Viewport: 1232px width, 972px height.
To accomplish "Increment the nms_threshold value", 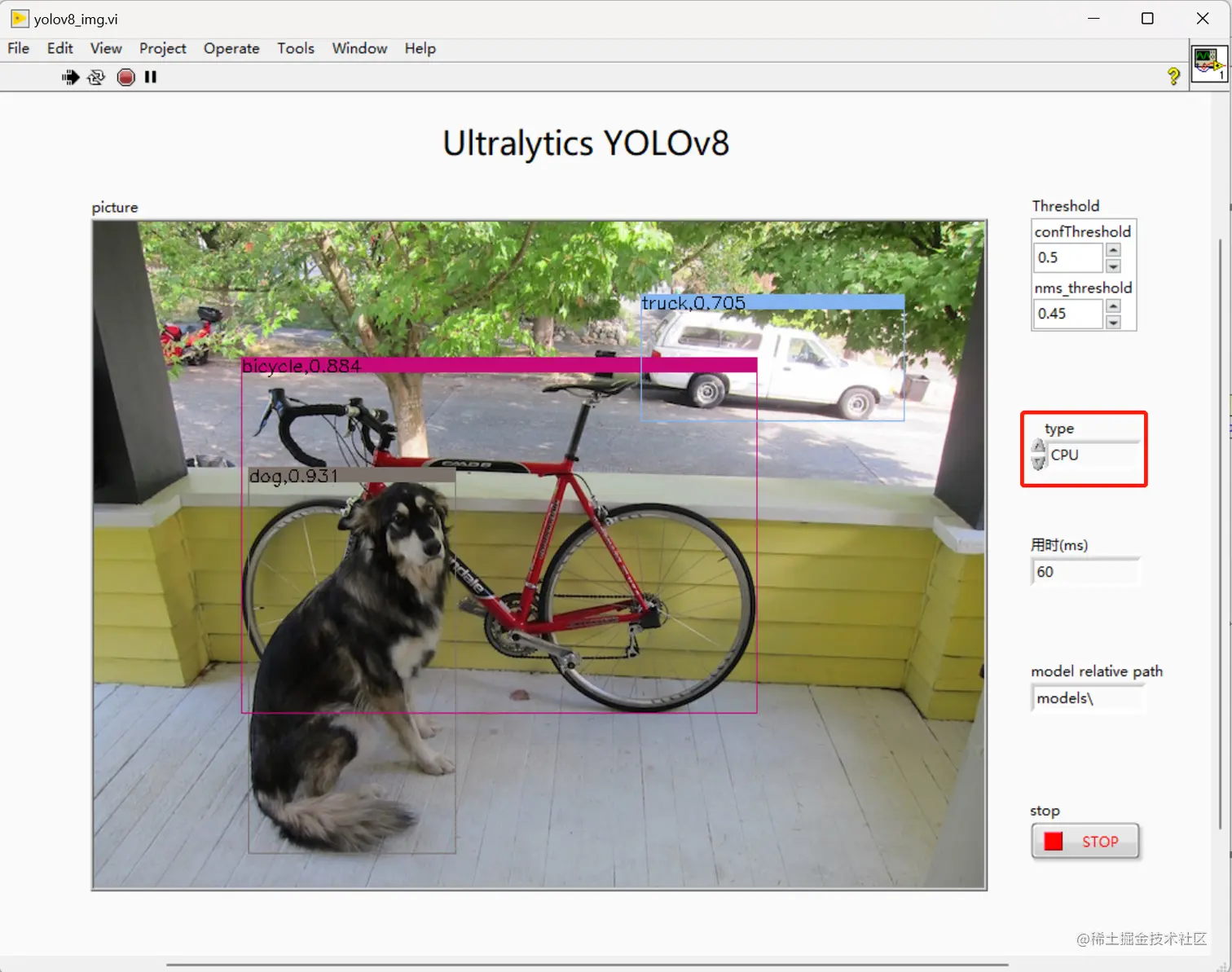I will (x=1113, y=306).
